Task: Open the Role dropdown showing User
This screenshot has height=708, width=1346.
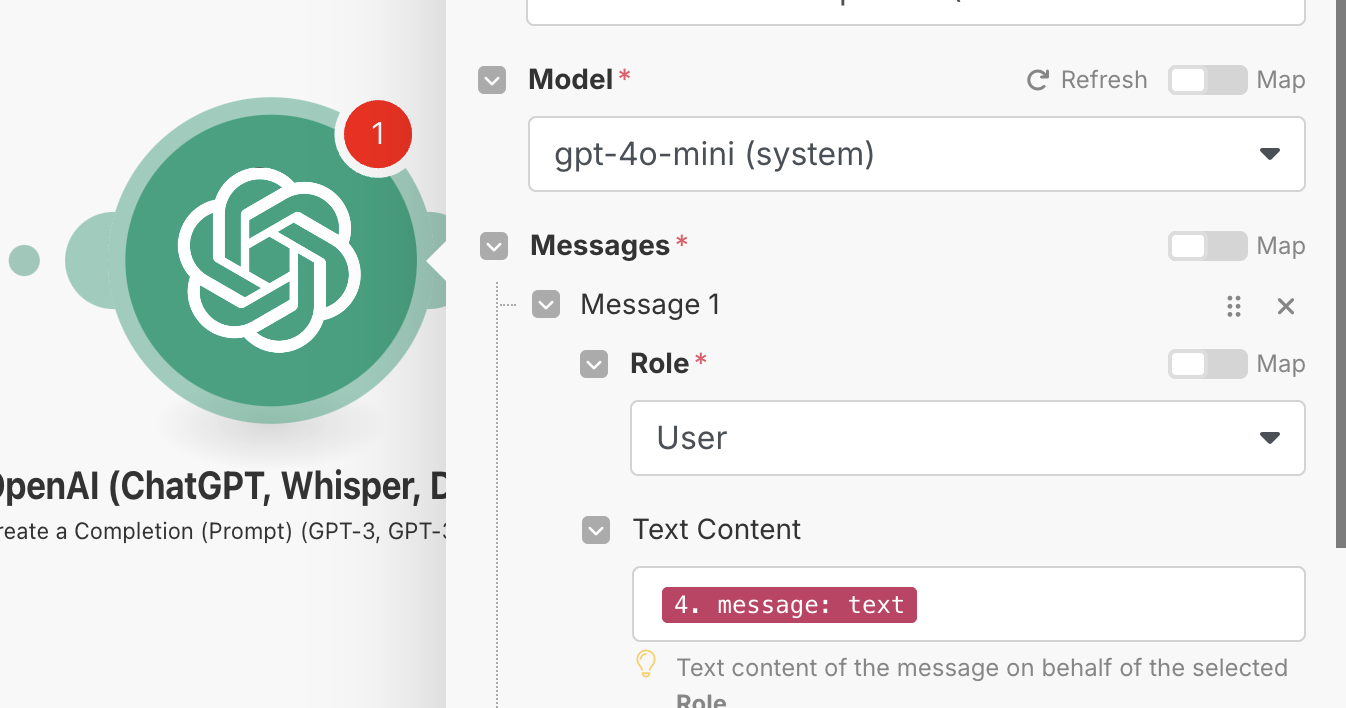Action: (x=967, y=438)
